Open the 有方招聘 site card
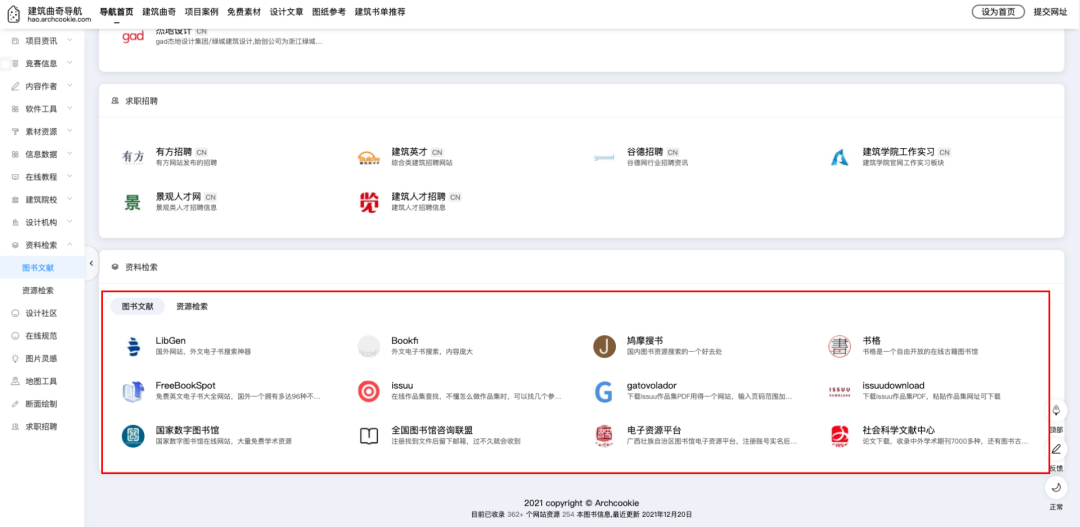This screenshot has width=1080, height=527. [173, 157]
